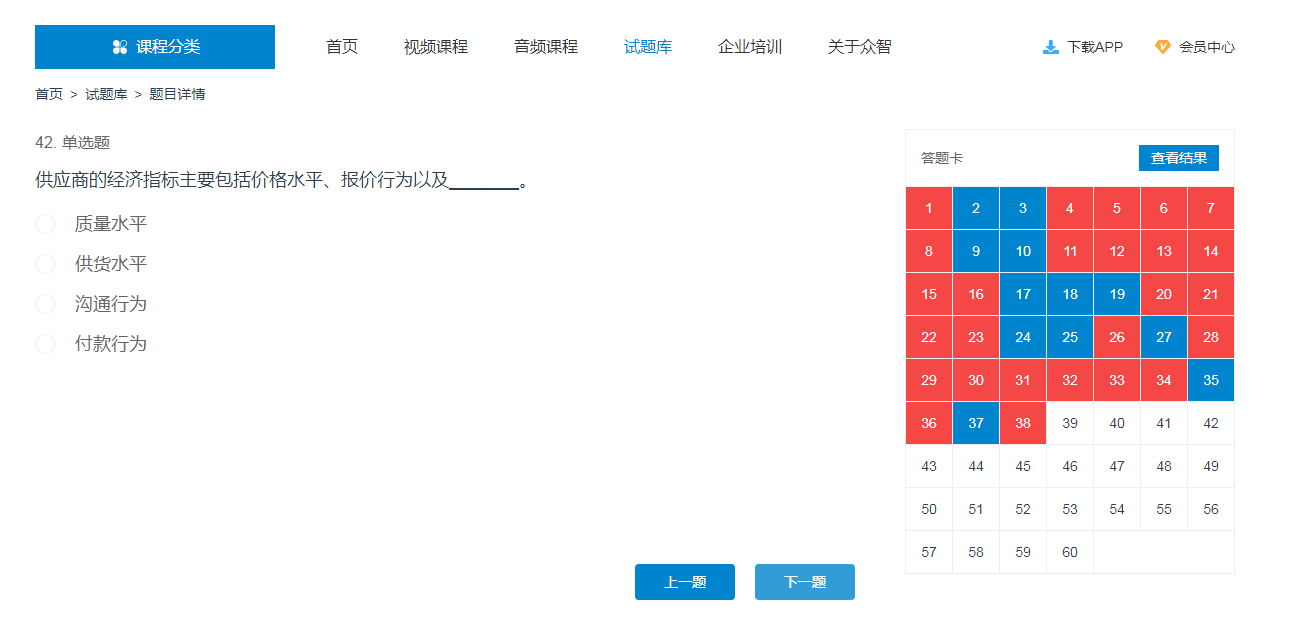Mark 付款行为 as the answer
Screen dimensions: 1301x642
[45, 344]
